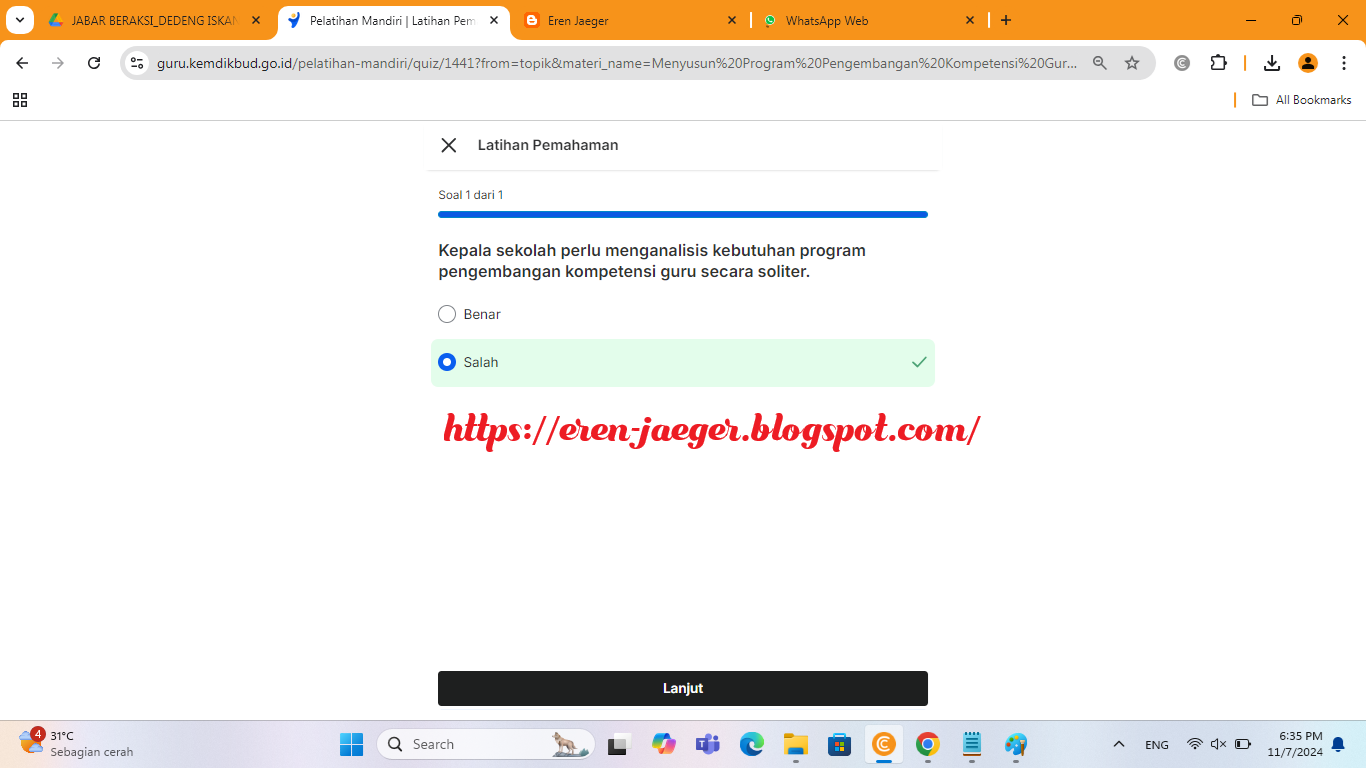Open Wi-Fi network settings icon
This screenshot has height=768, width=1366.
click(1194, 744)
